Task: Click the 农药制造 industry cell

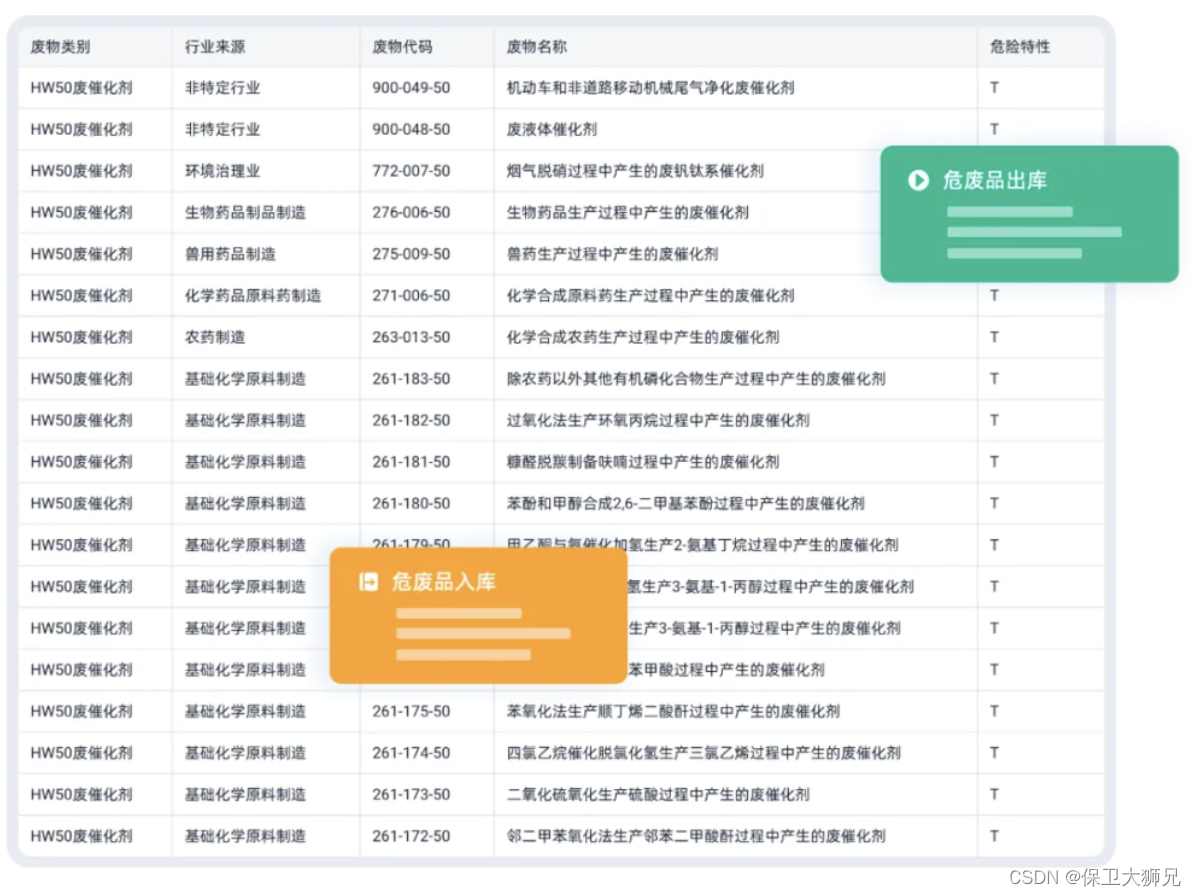Action: [x=215, y=337]
